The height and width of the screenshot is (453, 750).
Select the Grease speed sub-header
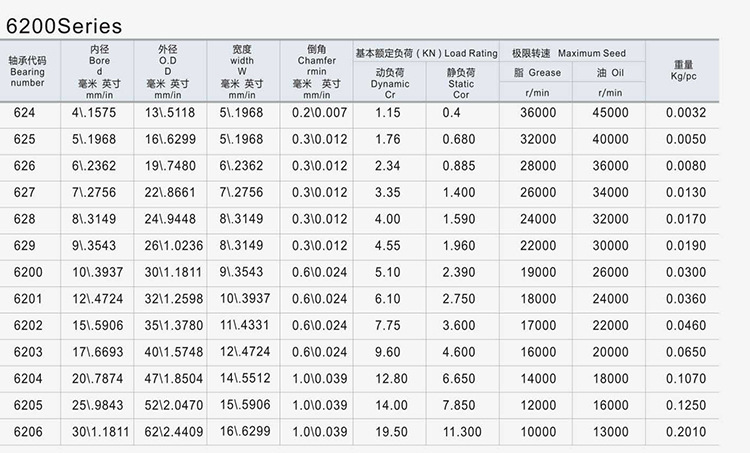click(x=537, y=72)
